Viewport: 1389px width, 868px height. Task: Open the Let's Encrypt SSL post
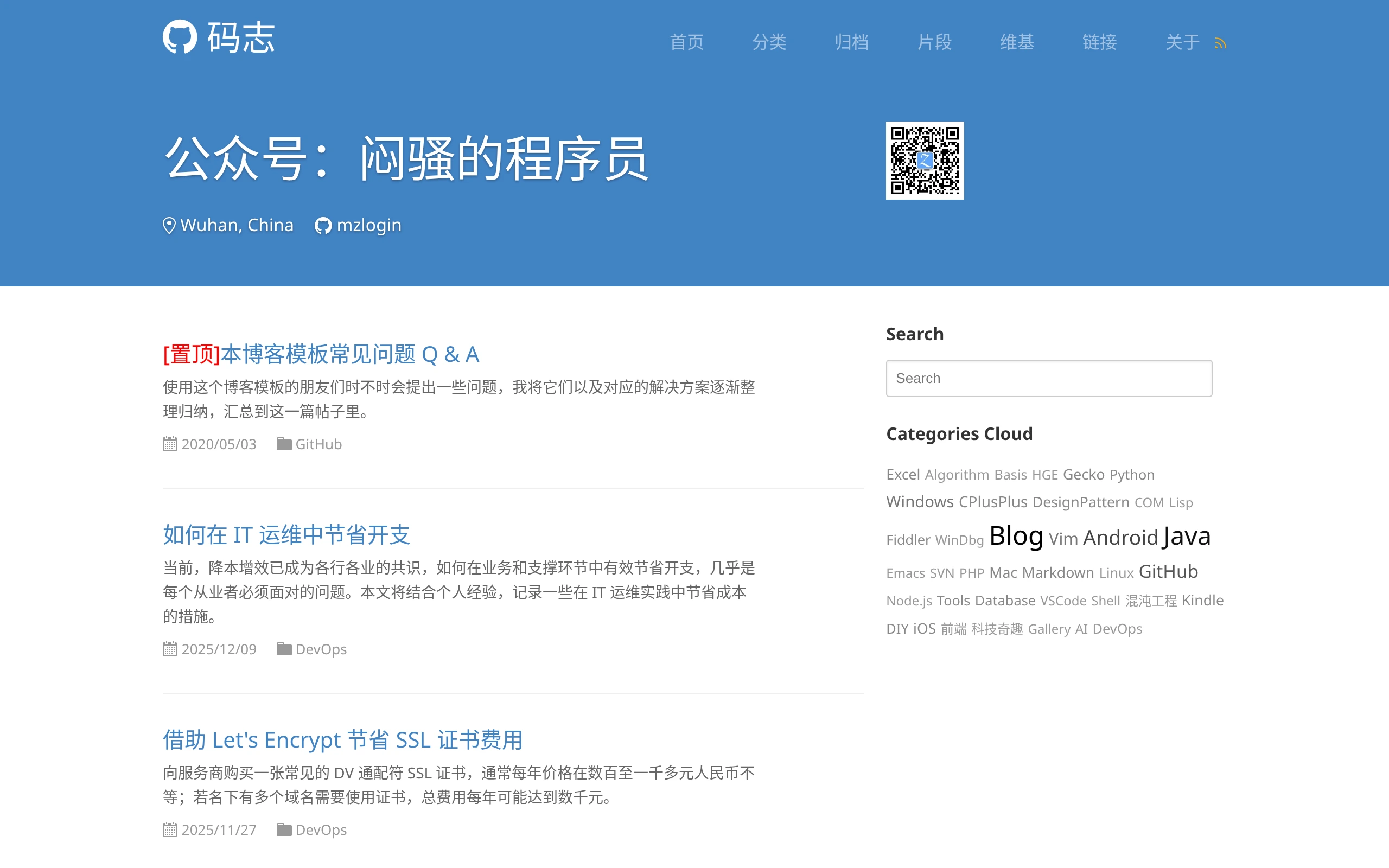pyautogui.click(x=343, y=739)
